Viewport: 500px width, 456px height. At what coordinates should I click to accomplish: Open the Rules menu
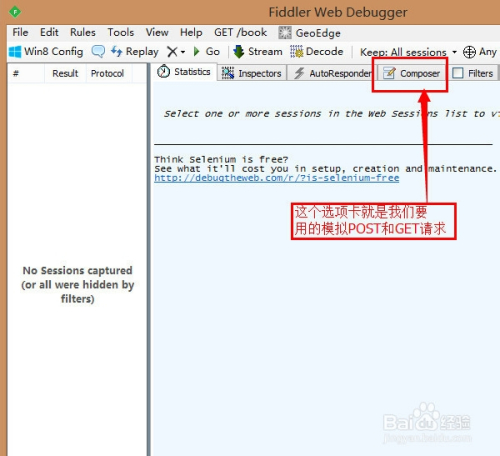point(83,32)
